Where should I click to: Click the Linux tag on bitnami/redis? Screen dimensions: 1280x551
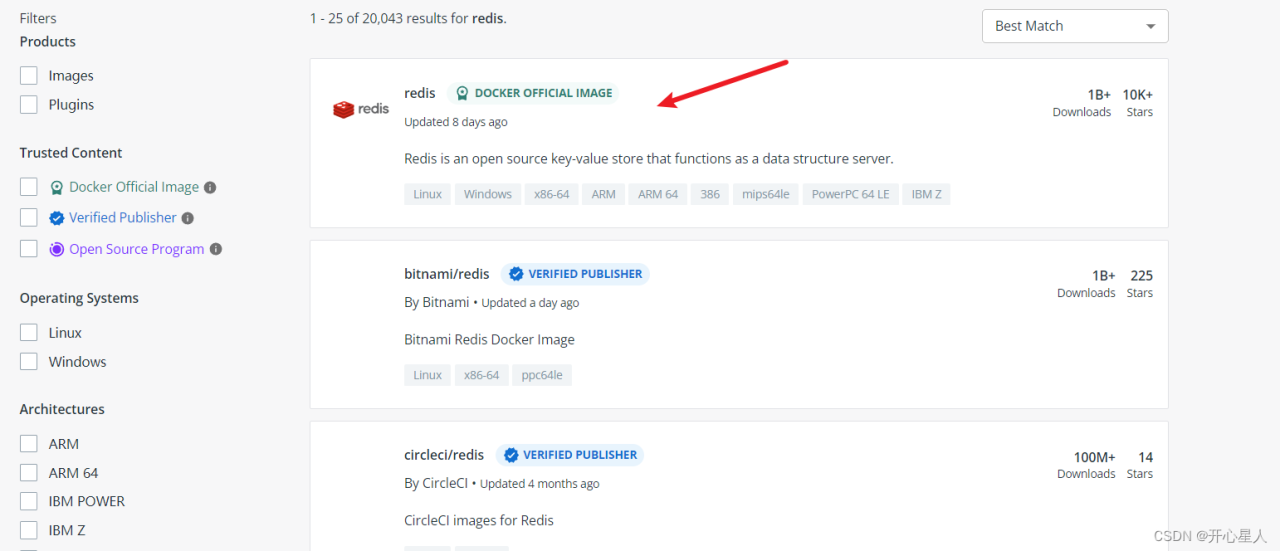click(428, 375)
